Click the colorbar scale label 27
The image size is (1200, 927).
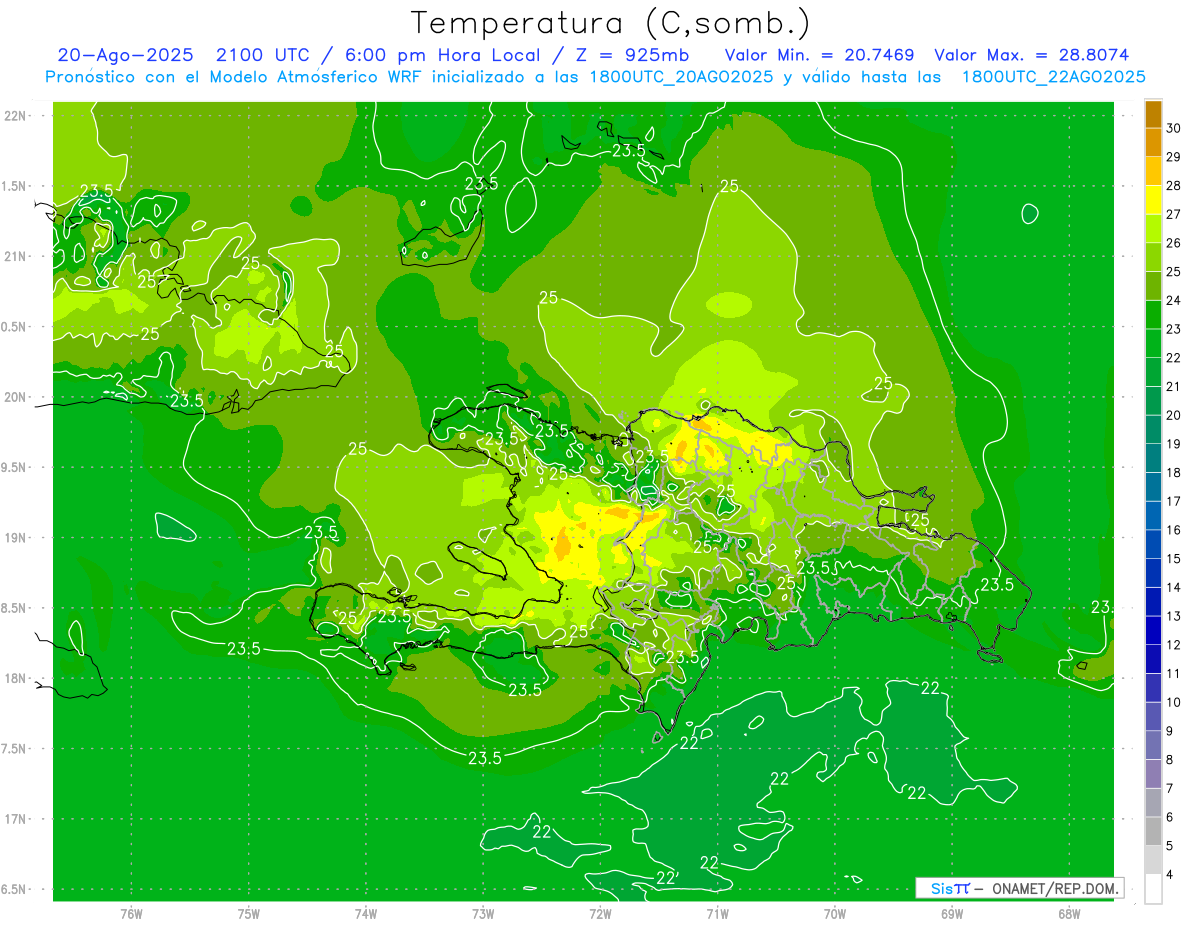(1174, 214)
